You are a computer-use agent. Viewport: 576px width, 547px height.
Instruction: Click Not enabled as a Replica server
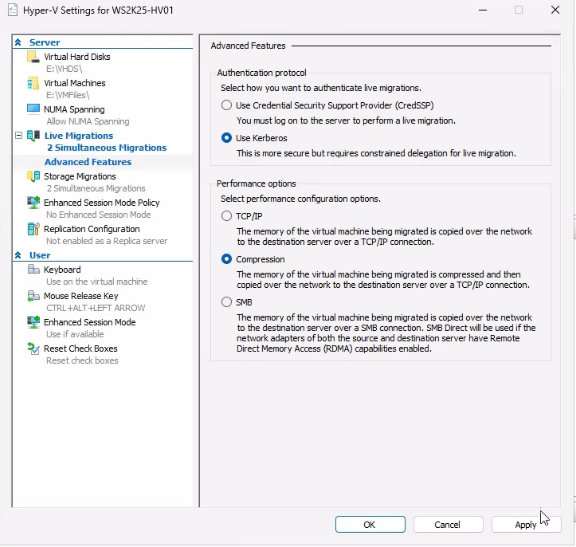point(107,241)
